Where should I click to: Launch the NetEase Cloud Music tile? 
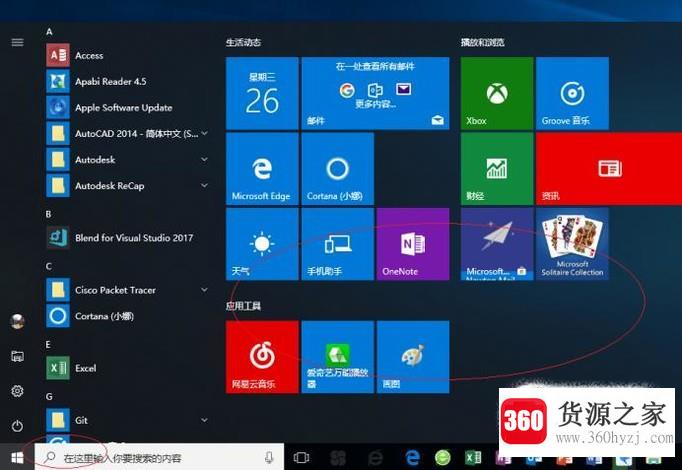pyautogui.click(x=262, y=357)
